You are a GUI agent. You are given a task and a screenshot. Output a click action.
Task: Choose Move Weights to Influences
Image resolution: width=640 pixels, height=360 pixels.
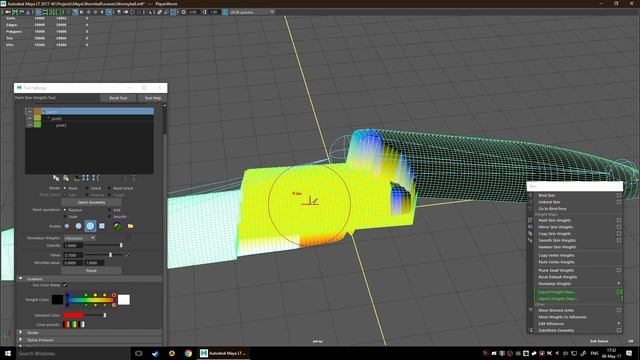click(x=562, y=317)
